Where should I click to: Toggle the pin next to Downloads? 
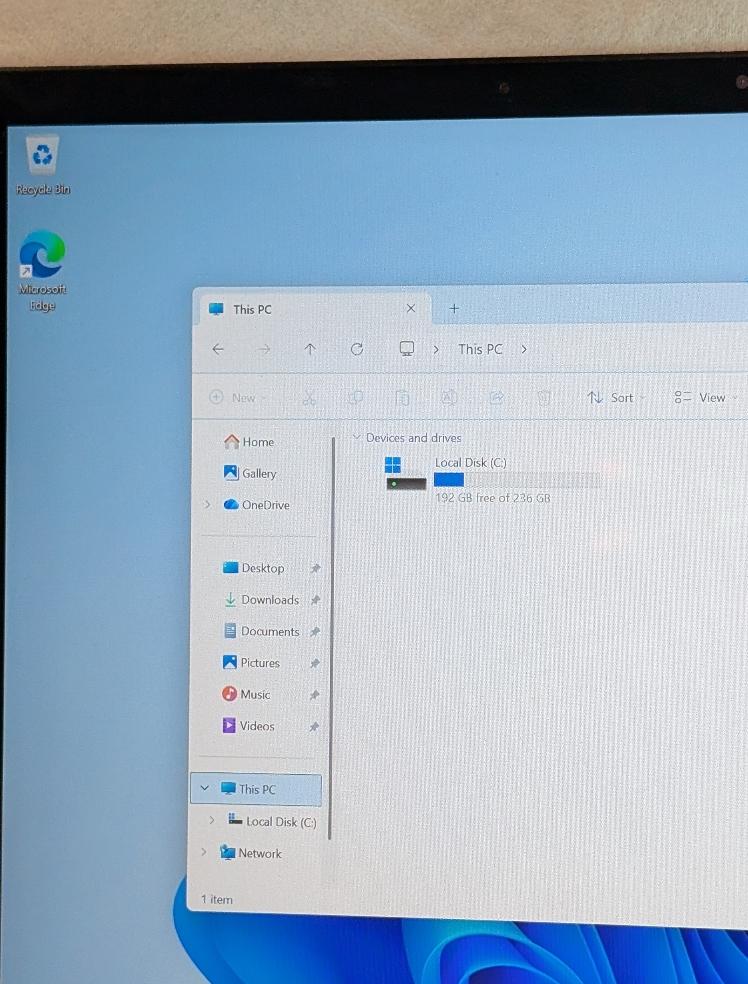(x=315, y=600)
